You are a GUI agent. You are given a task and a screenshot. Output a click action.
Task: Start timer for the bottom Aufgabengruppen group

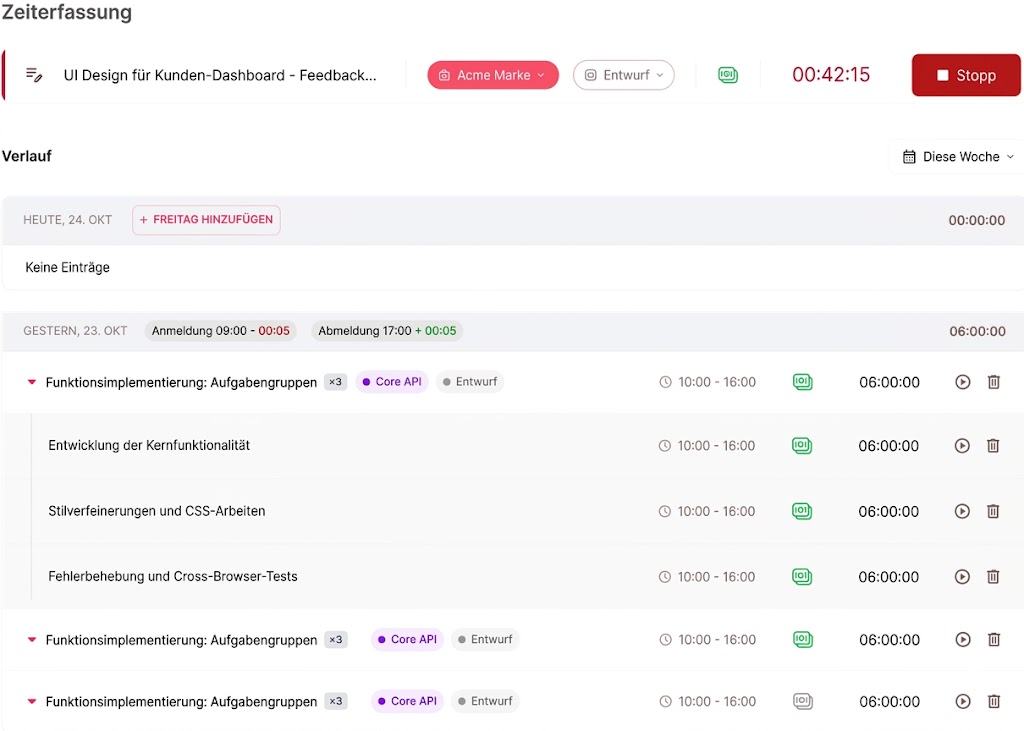pyautogui.click(x=963, y=702)
